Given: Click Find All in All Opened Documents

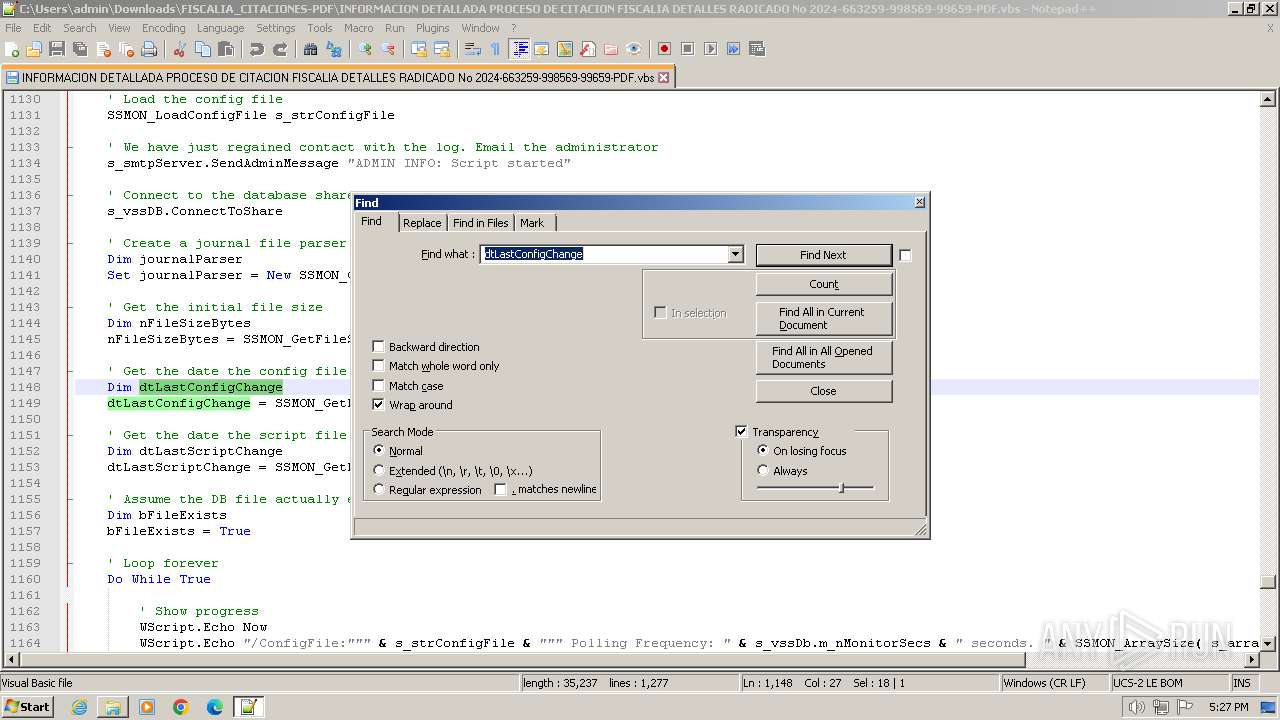Looking at the screenshot, I should click(823, 358).
